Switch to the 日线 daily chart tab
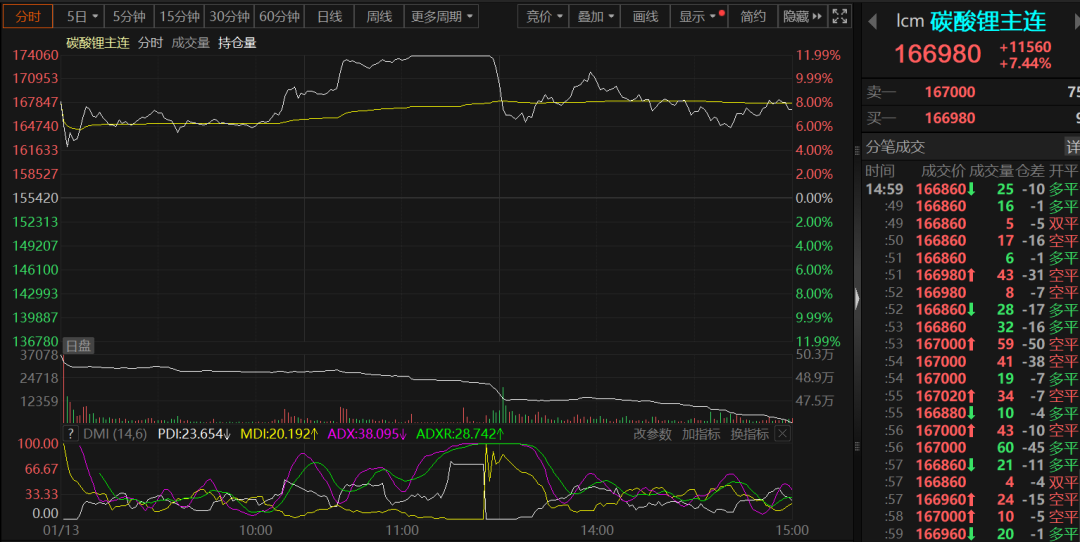Screen dimensions: 1080x542 [329, 17]
